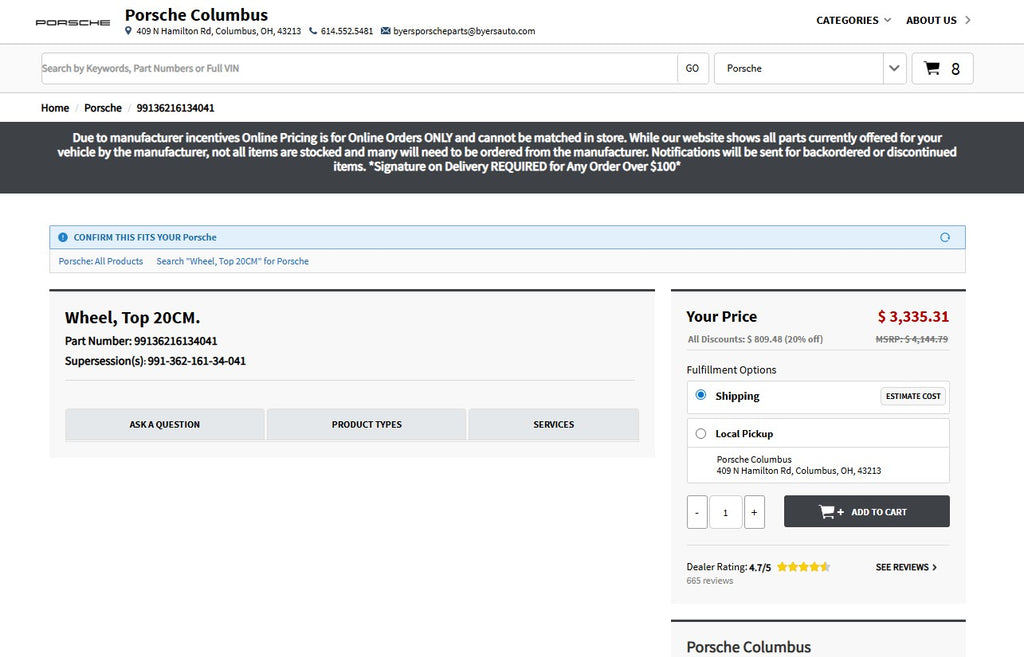Expand the Categories dropdown menu

pyautogui.click(x=853, y=20)
